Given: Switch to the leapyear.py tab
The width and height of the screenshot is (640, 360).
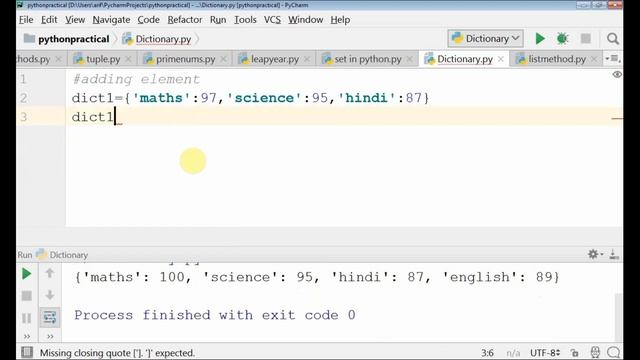Looking at the screenshot, I should point(275,59).
